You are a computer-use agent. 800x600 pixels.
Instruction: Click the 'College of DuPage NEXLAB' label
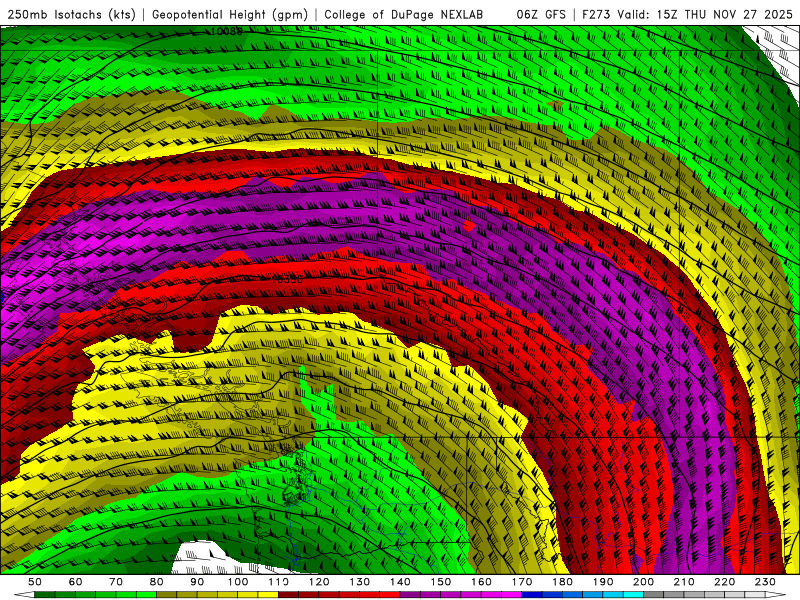(404, 15)
